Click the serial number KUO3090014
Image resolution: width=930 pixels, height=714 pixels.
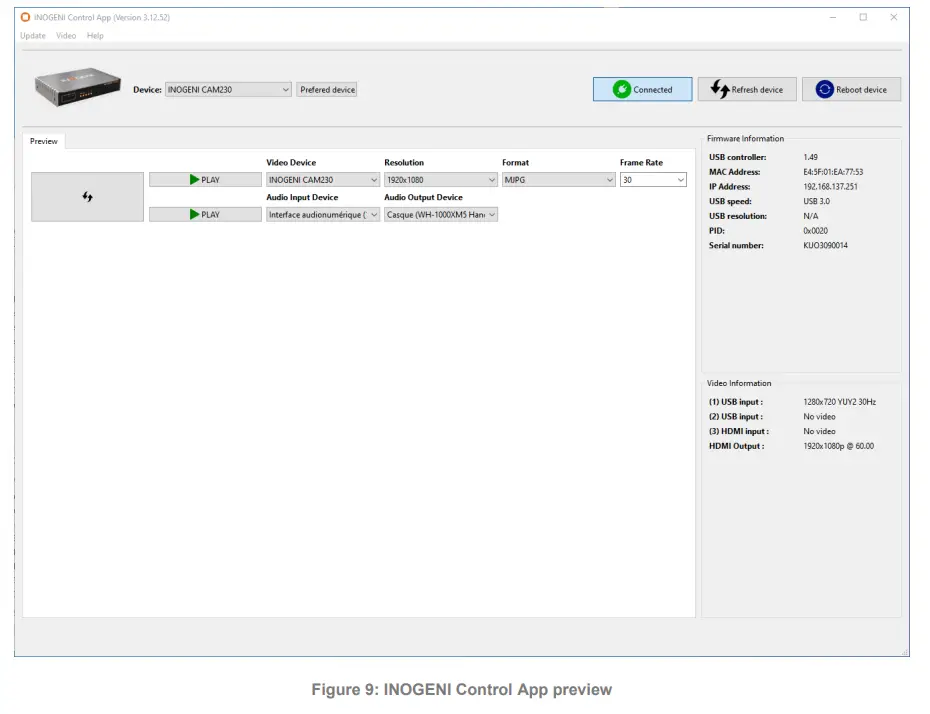click(x=825, y=246)
